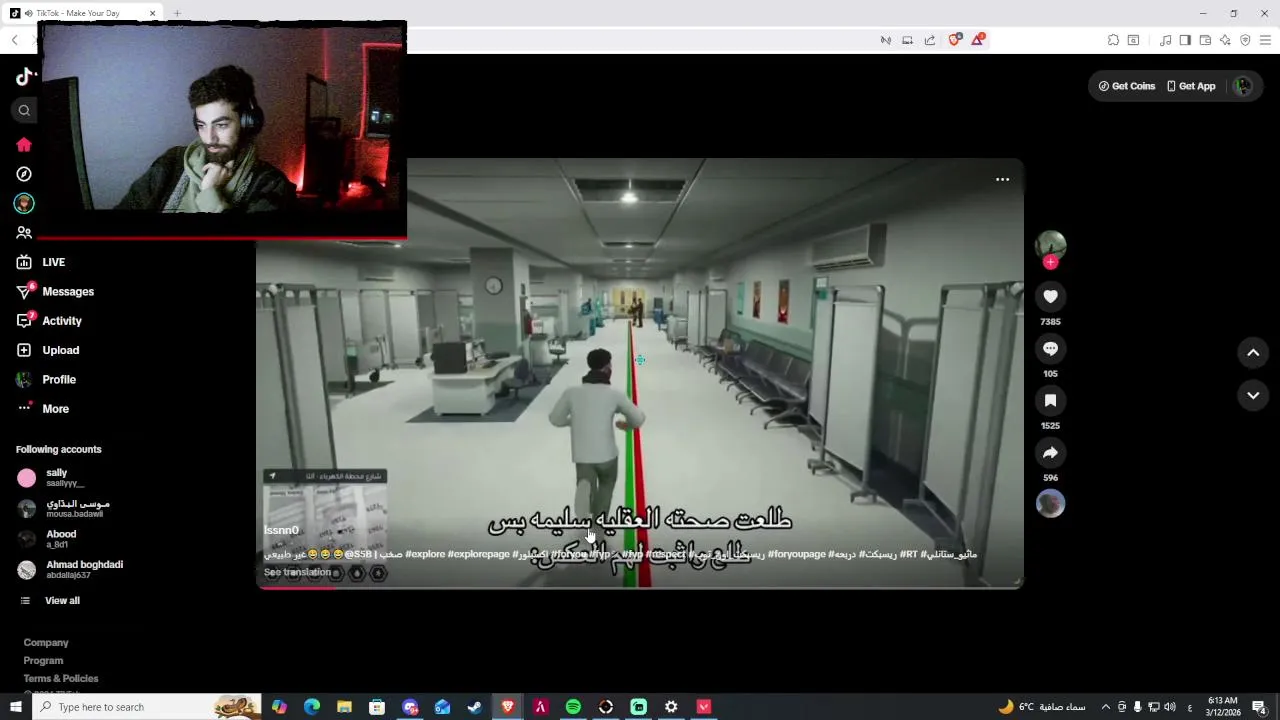Image resolution: width=1280 pixels, height=720 pixels.
Task: Open comments showing 105 count
Action: tap(1050, 348)
